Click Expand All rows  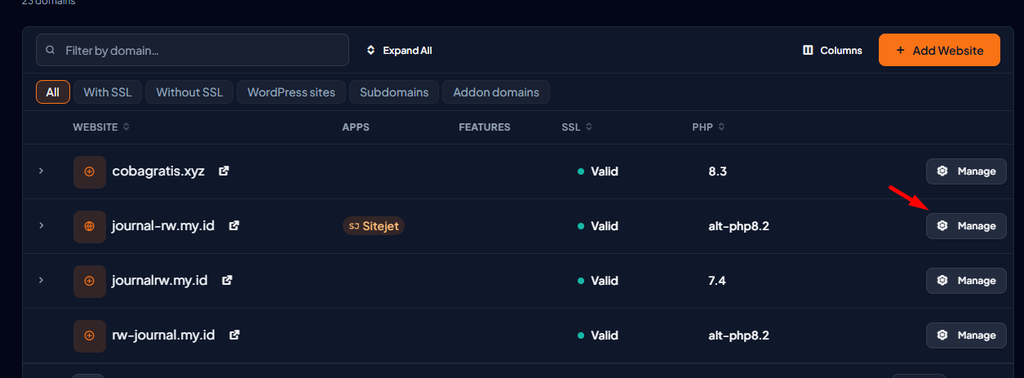(x=399, y=50)
